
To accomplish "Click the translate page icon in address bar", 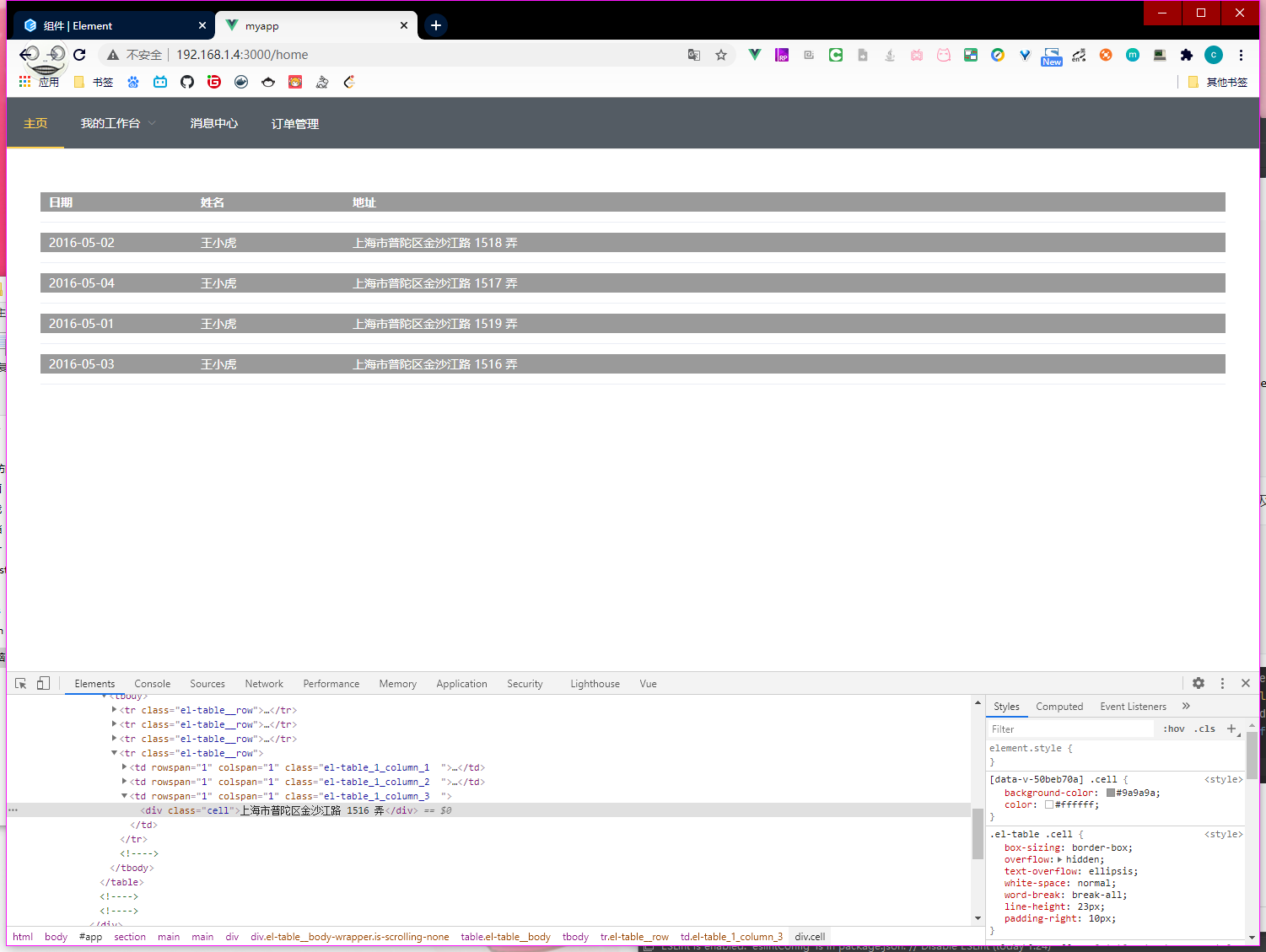I will click(694, 55).
